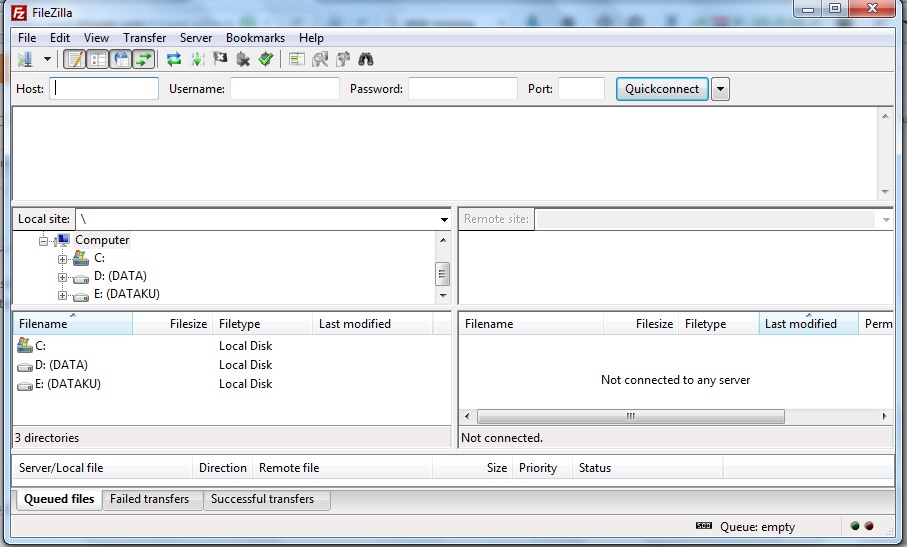Open the View menu
Screen dimensions: 907x547
(96, 38)
